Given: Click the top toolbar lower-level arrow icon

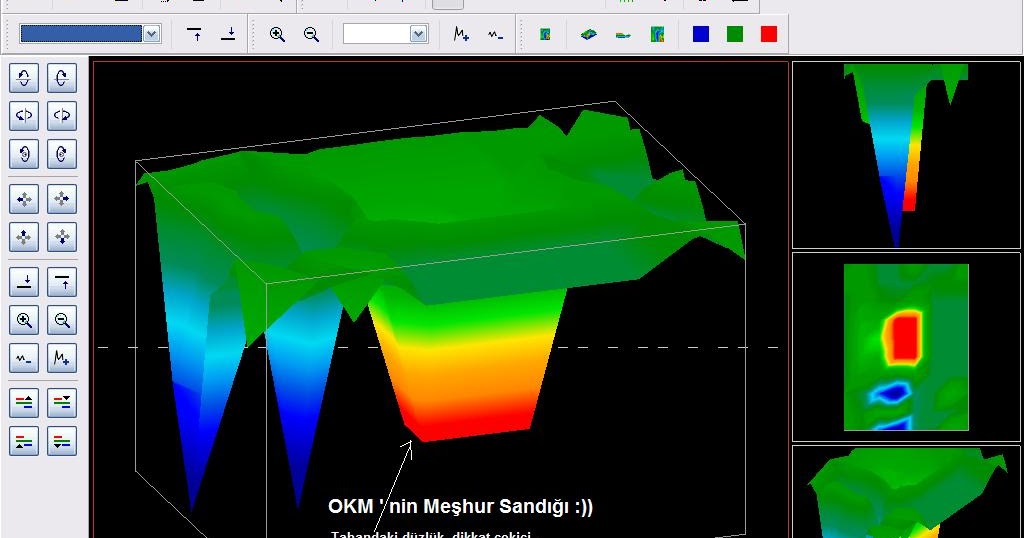Looking at the screenshot, I should point(228,34).
